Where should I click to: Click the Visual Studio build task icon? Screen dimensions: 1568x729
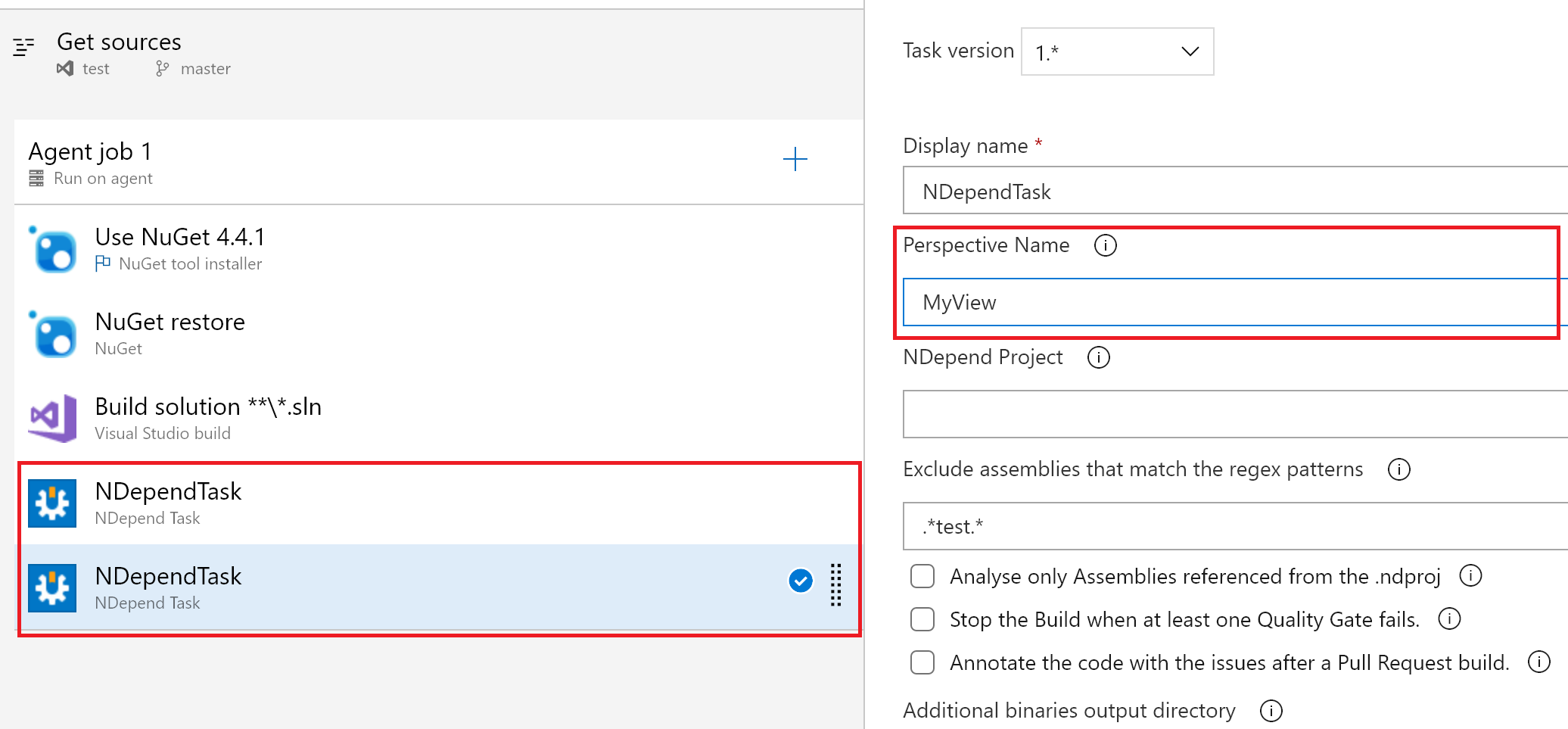click(53, 419)
